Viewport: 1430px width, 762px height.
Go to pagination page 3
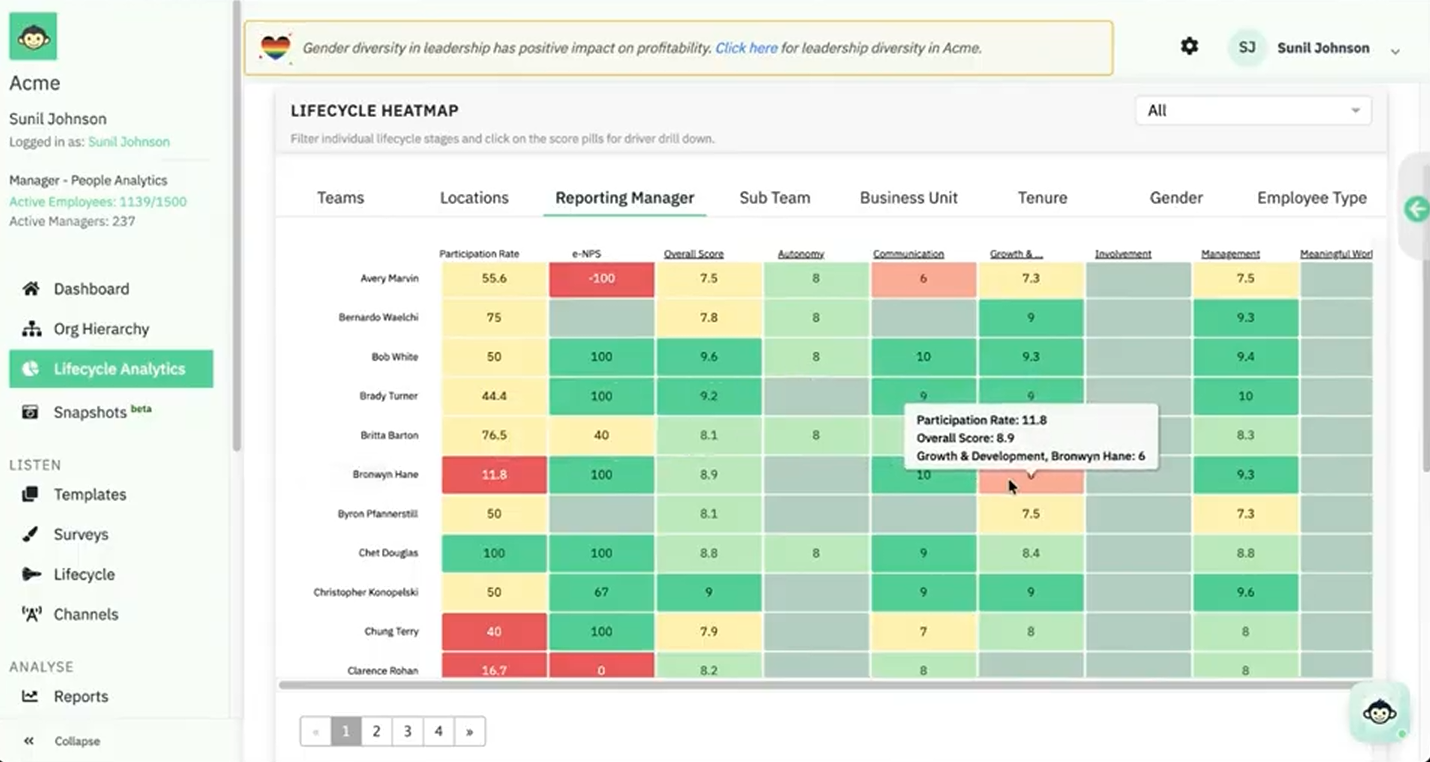[x=407, y=731]
